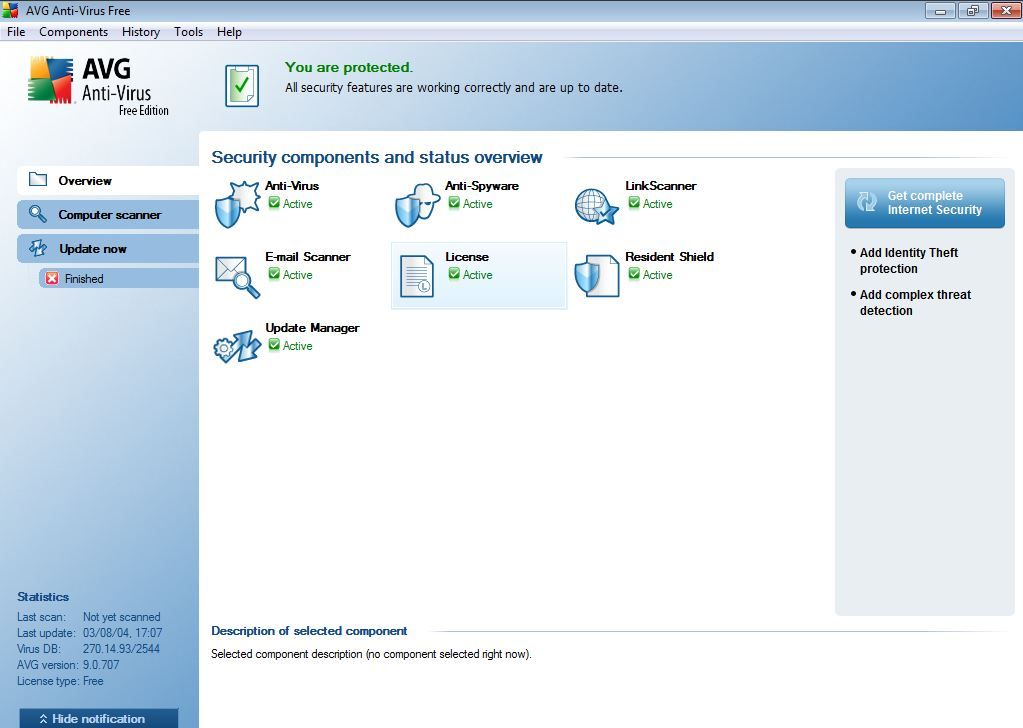Open the Components dropdown menu
1023x728 pixels.
73,32
